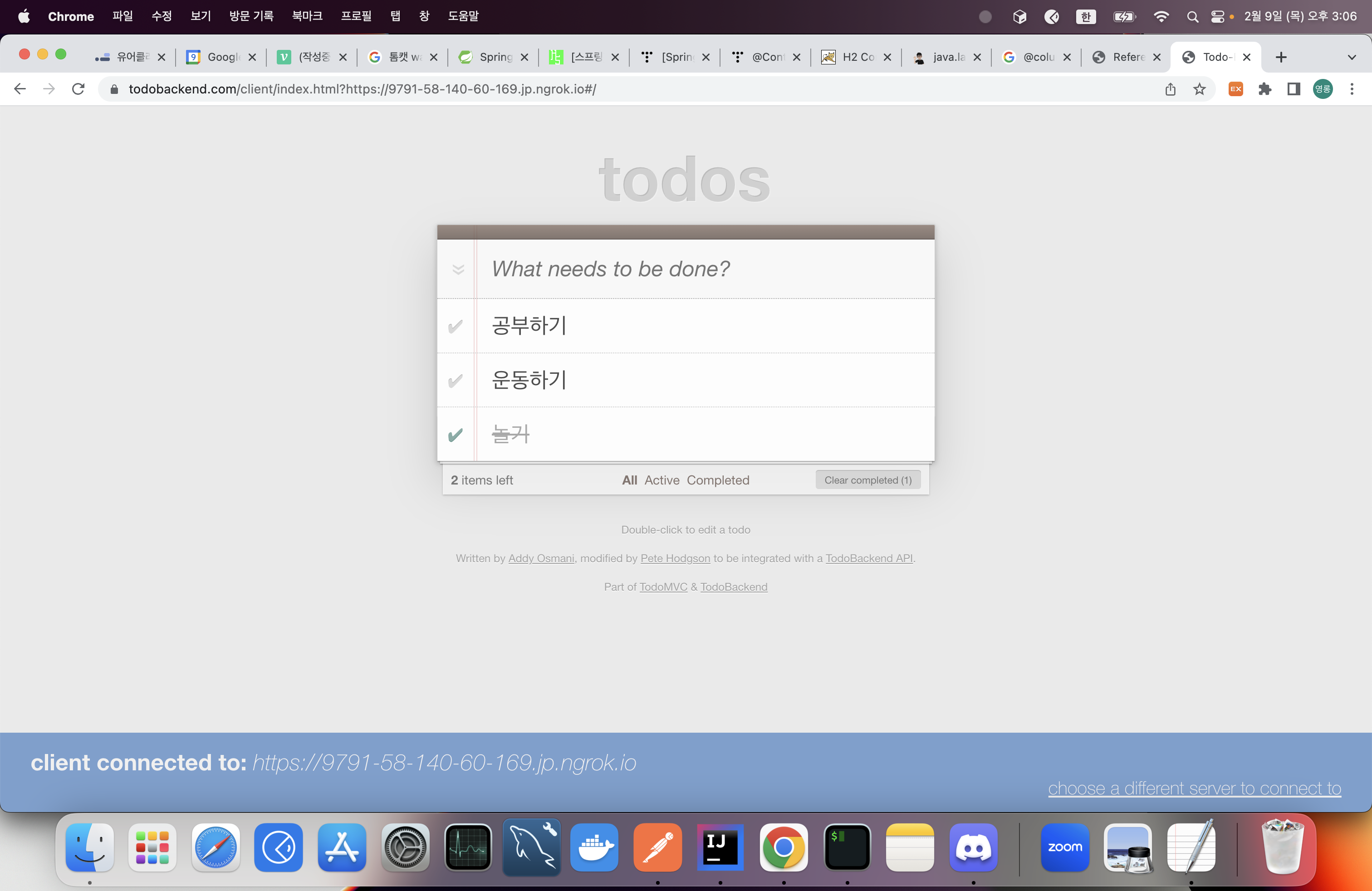1372x891 pixels.
Task: Open Control Center in menu bar
Action: coord(1217,17)
